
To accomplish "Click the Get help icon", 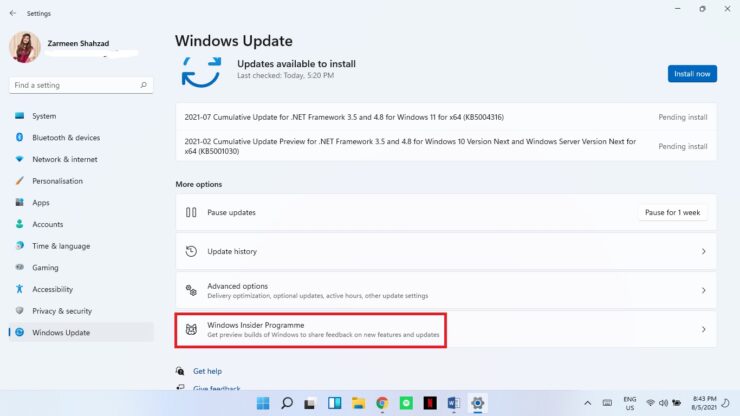I will point(180,371).
